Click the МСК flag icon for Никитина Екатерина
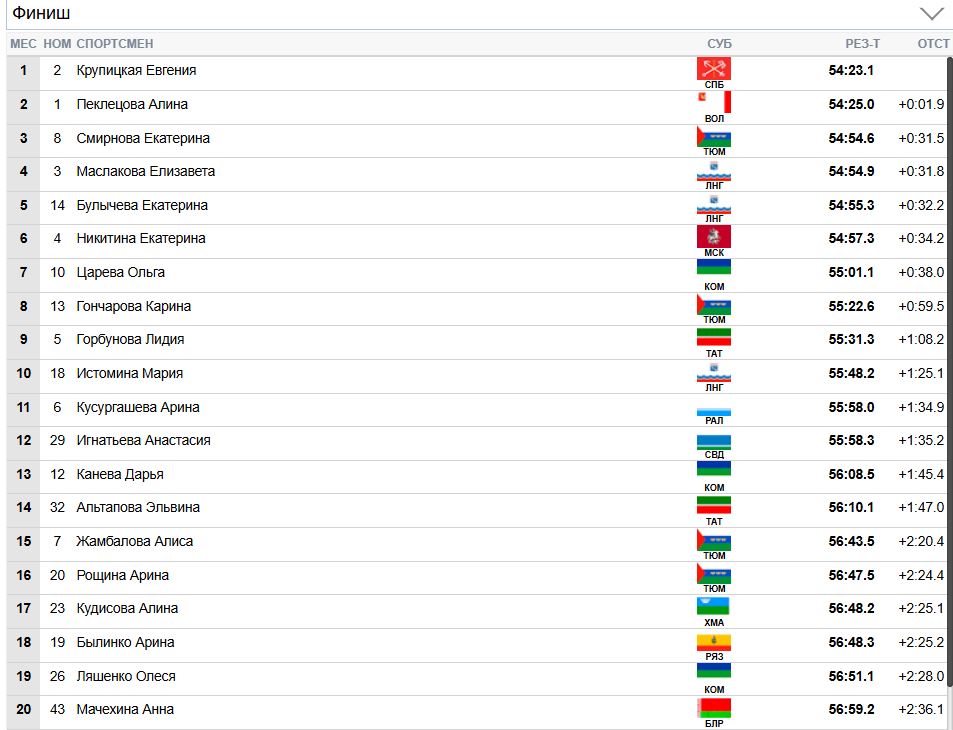This screenshot has height=730, width=953. (714, 236)
